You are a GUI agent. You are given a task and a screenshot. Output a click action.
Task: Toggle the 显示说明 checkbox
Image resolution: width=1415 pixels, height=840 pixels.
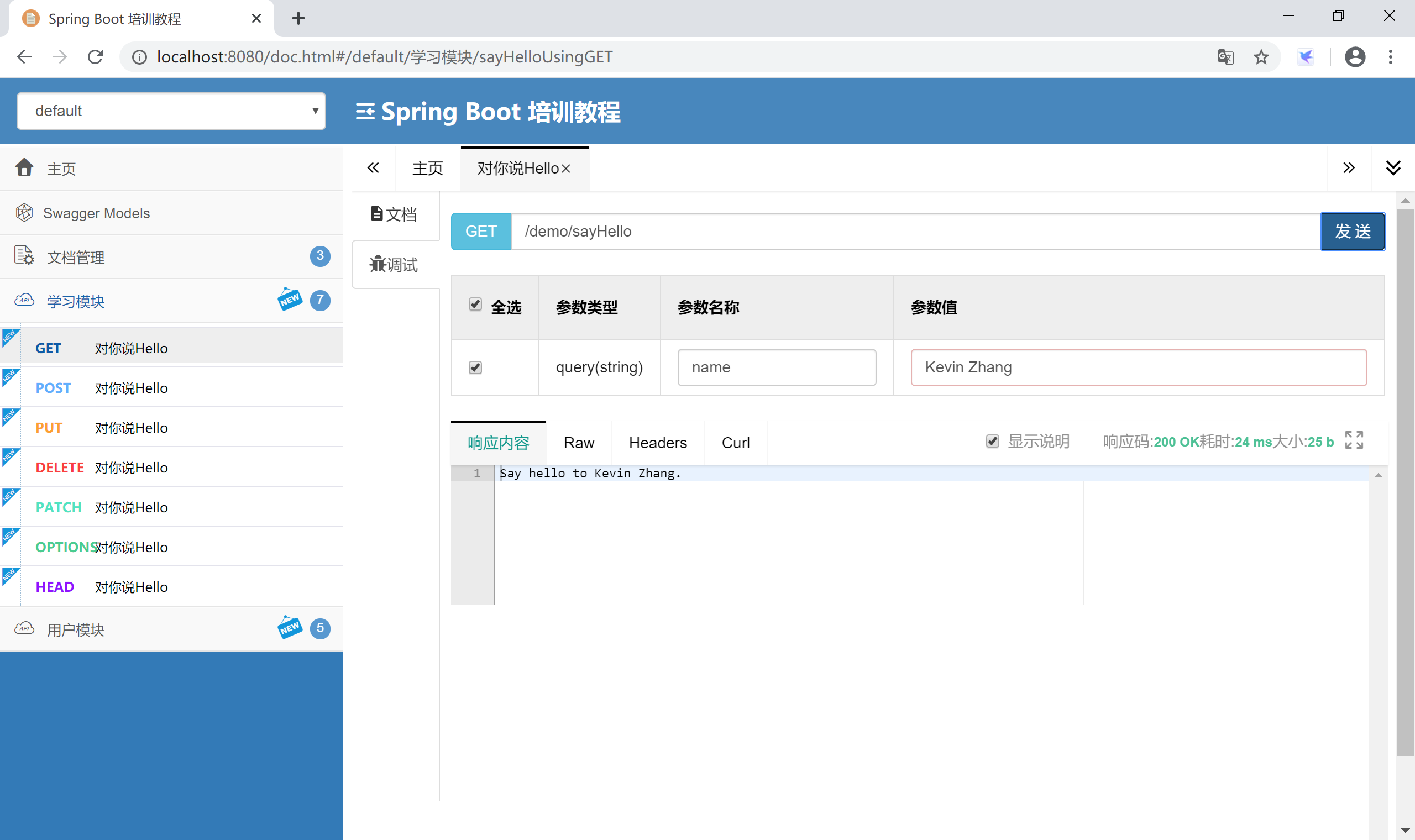[992, 441]
